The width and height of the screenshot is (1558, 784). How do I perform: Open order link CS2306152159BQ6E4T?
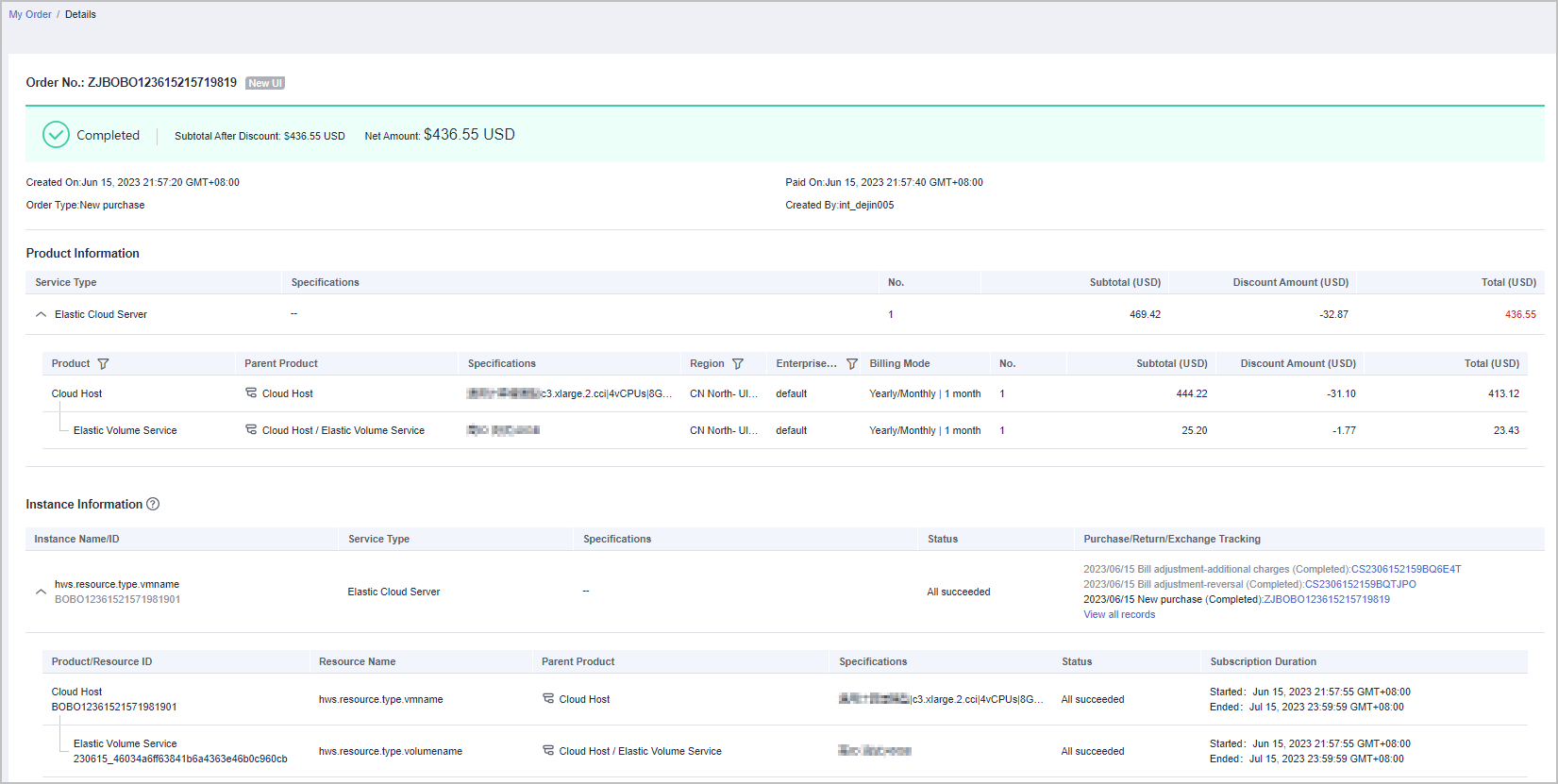(x=1405, y=570)
